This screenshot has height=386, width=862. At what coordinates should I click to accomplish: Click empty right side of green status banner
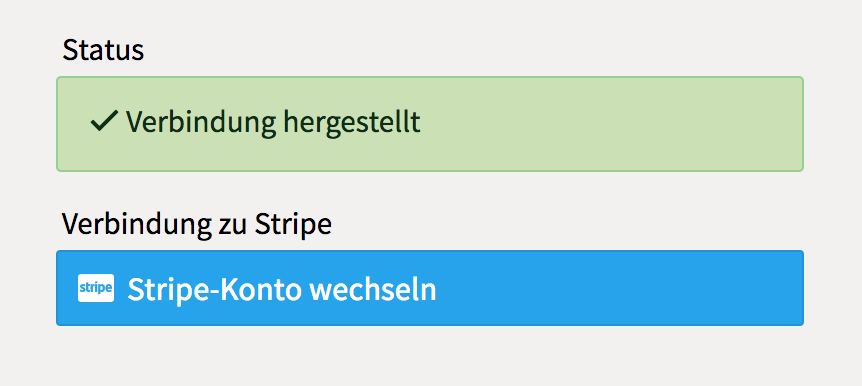point(610,124)
